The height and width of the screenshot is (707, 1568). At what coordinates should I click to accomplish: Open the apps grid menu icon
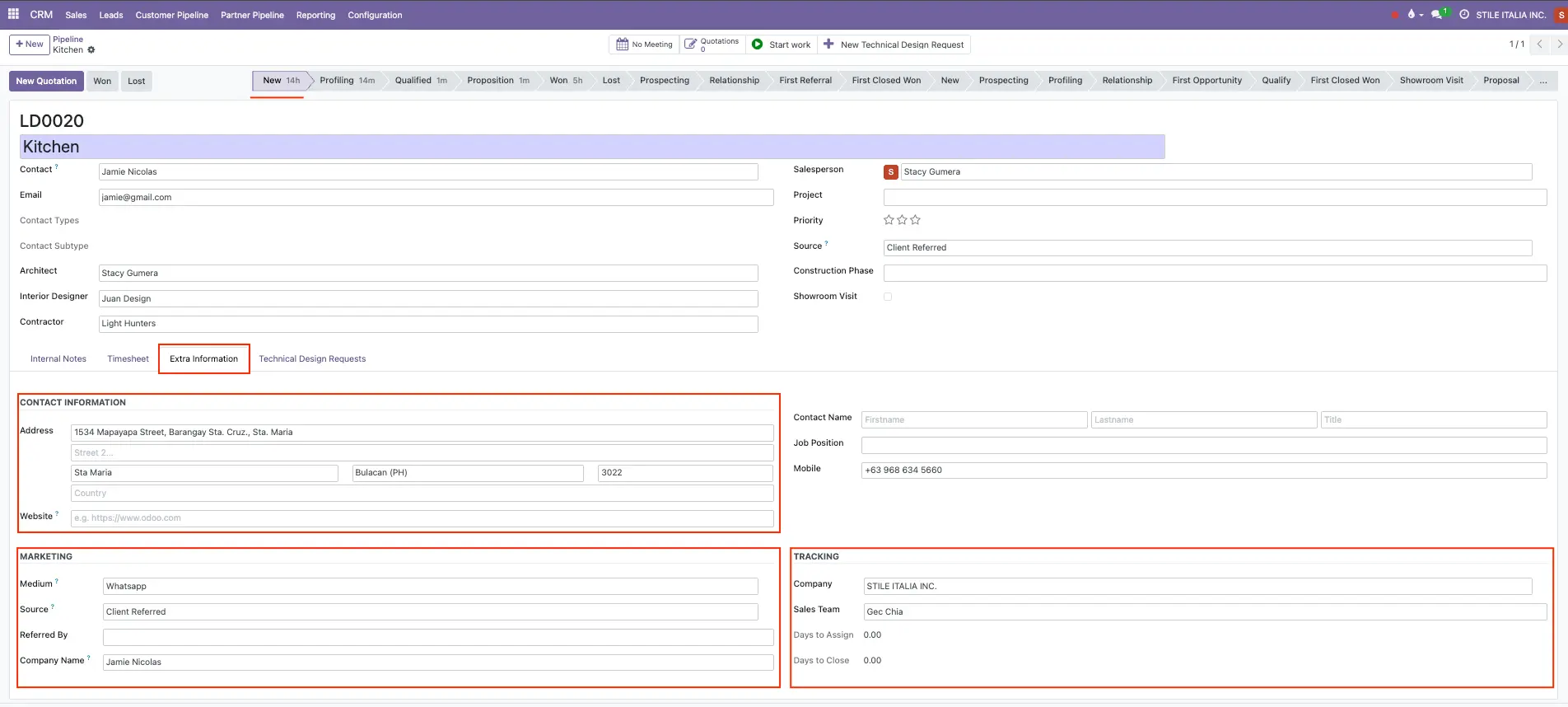(13, 14)
